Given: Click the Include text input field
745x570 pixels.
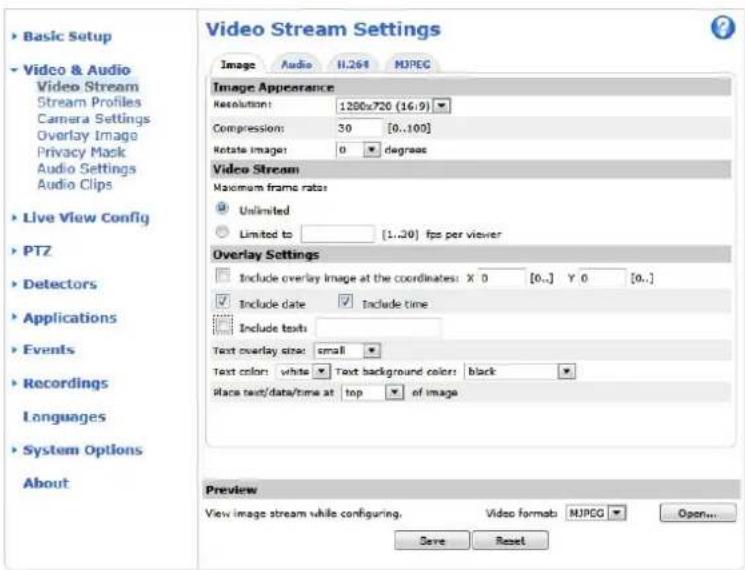Looking at the screenshot, I should (379, 328).
